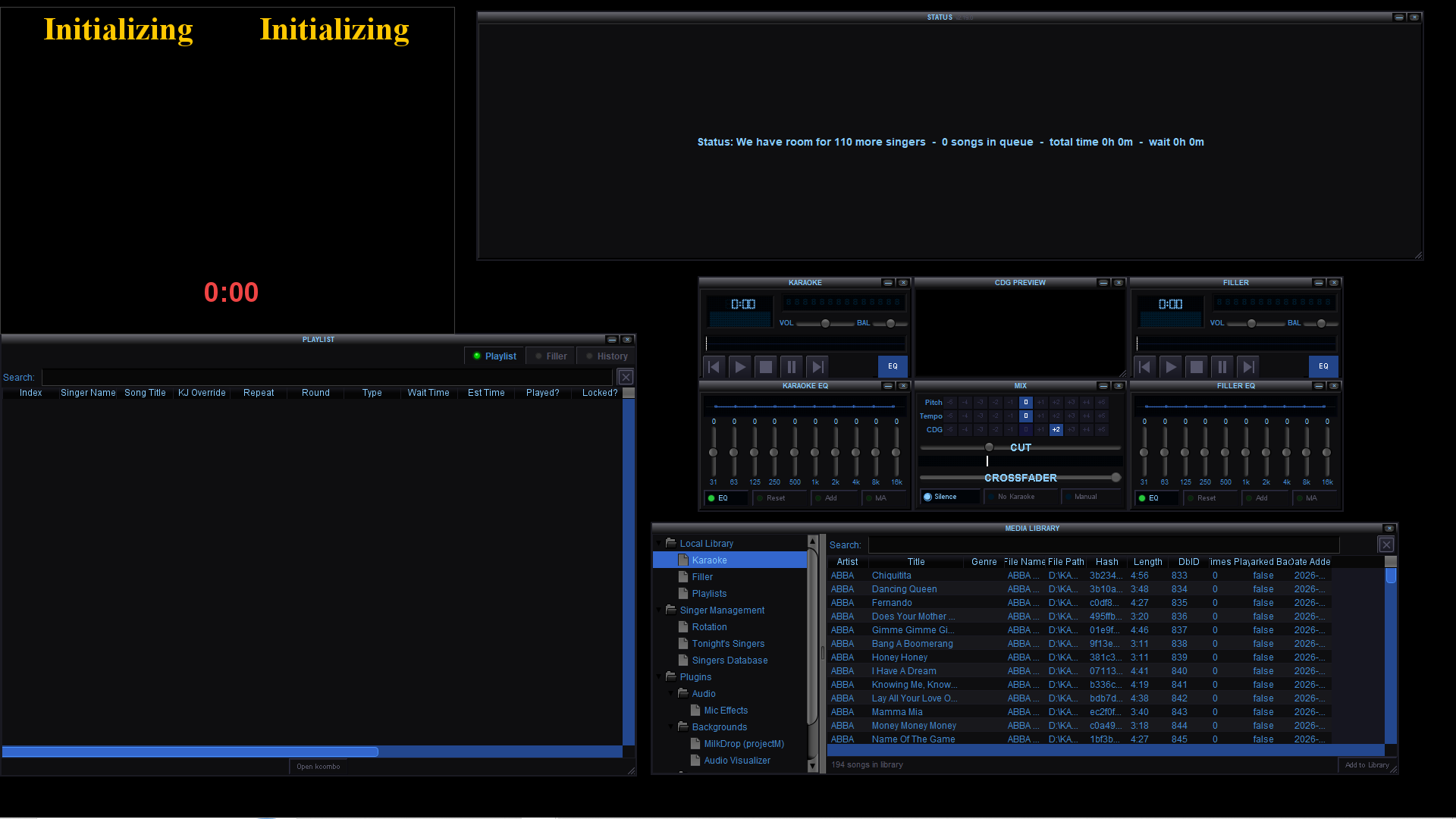1456x819 pixels.
Task: Play the Filler deck track
Action: 1171,367
